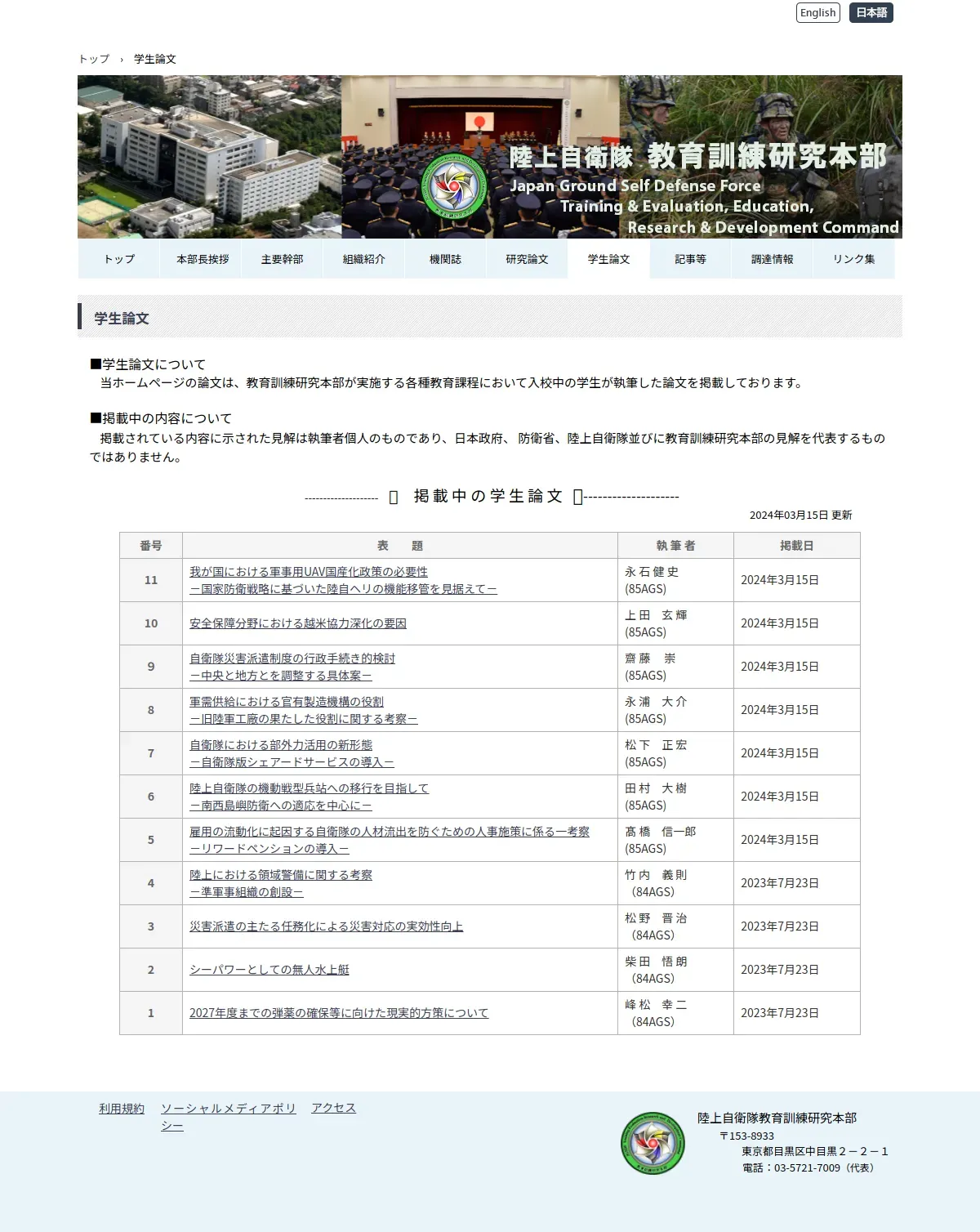The width and height of the screenshot is (980, 1232).
Task: Click author cell 髙橋 信一郎
Action: [x=675, y=840]
